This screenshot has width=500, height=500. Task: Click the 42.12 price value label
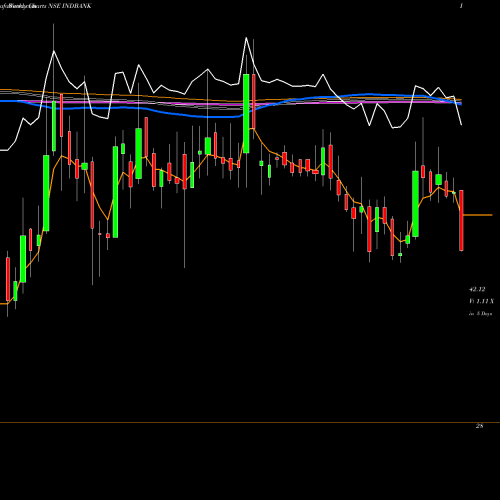[x=477, y=289]
